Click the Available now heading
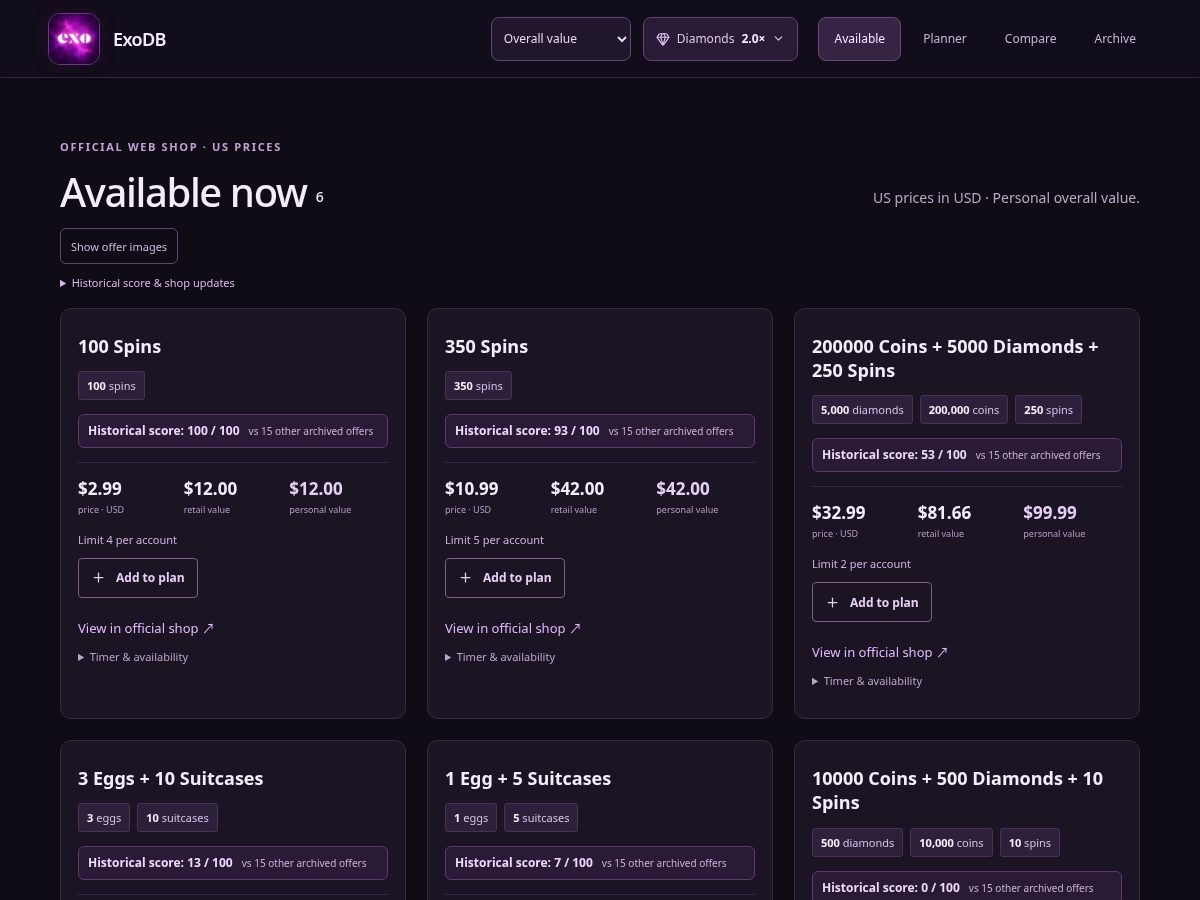 coord(183,192)
